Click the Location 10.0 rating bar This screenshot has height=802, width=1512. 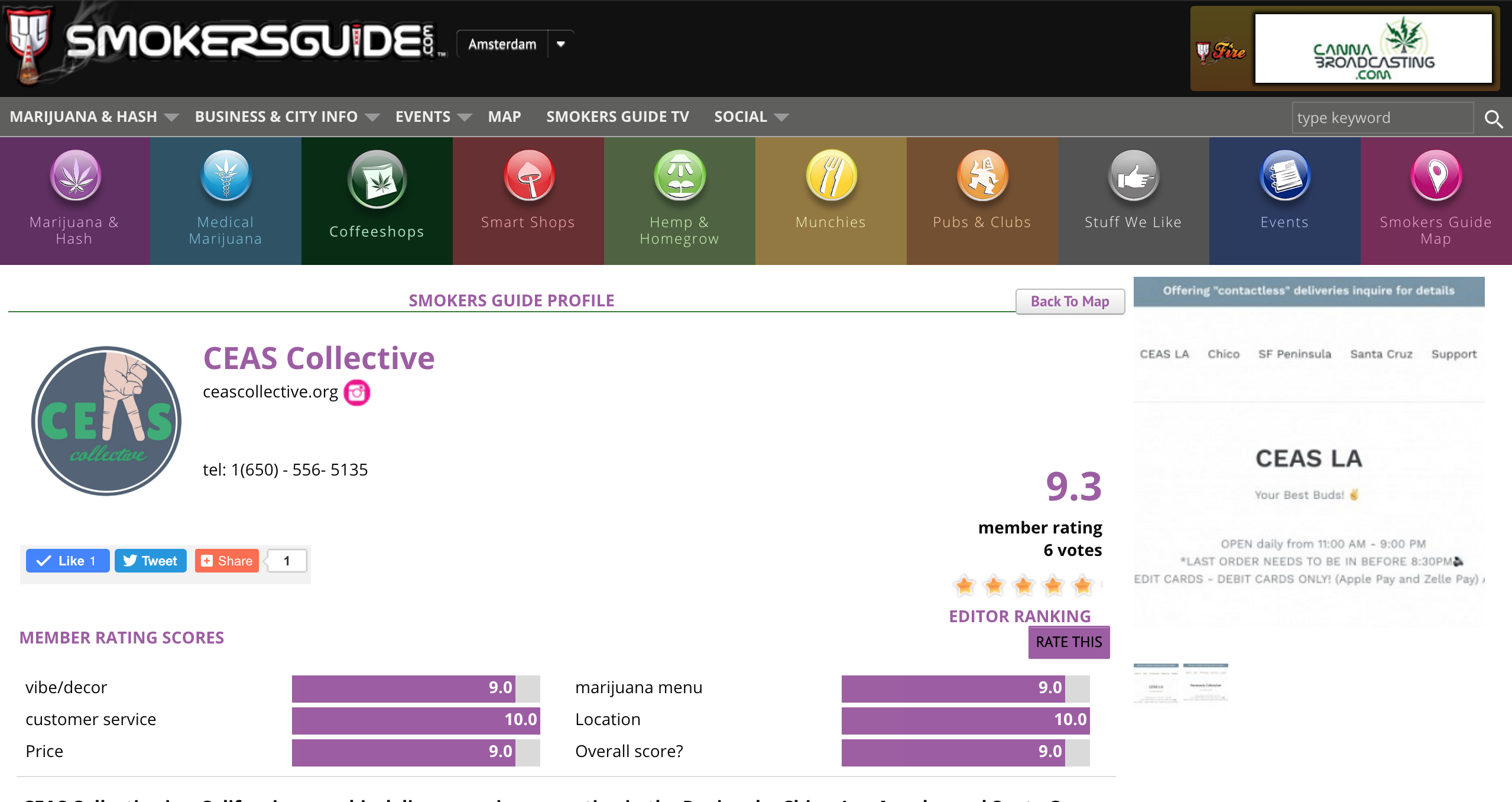(965, 720)
